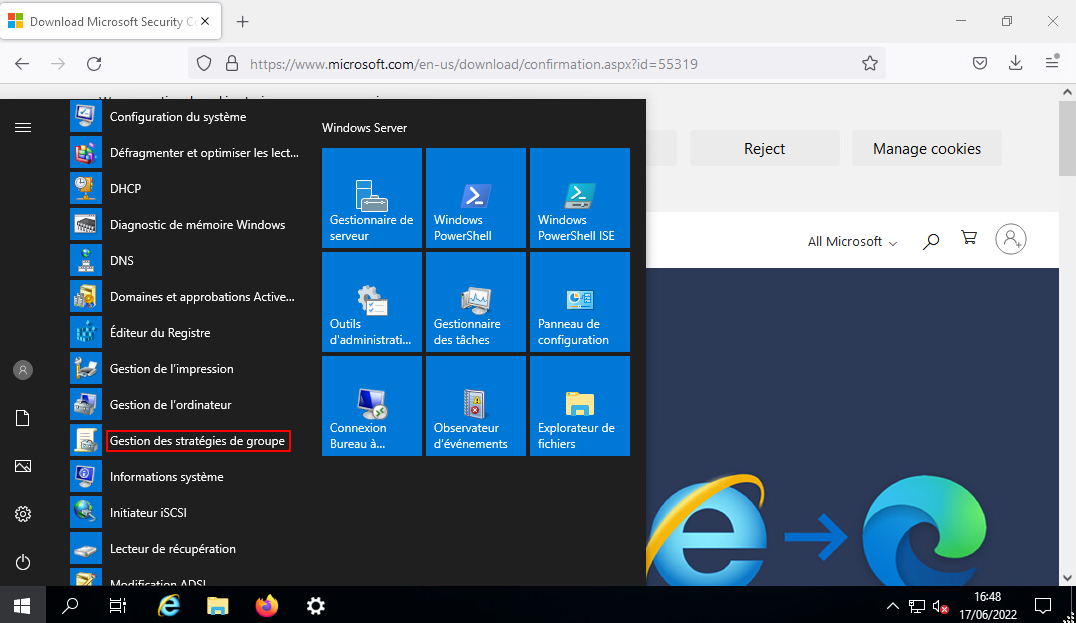Bookmark this page with star icon

pos(870,64)
